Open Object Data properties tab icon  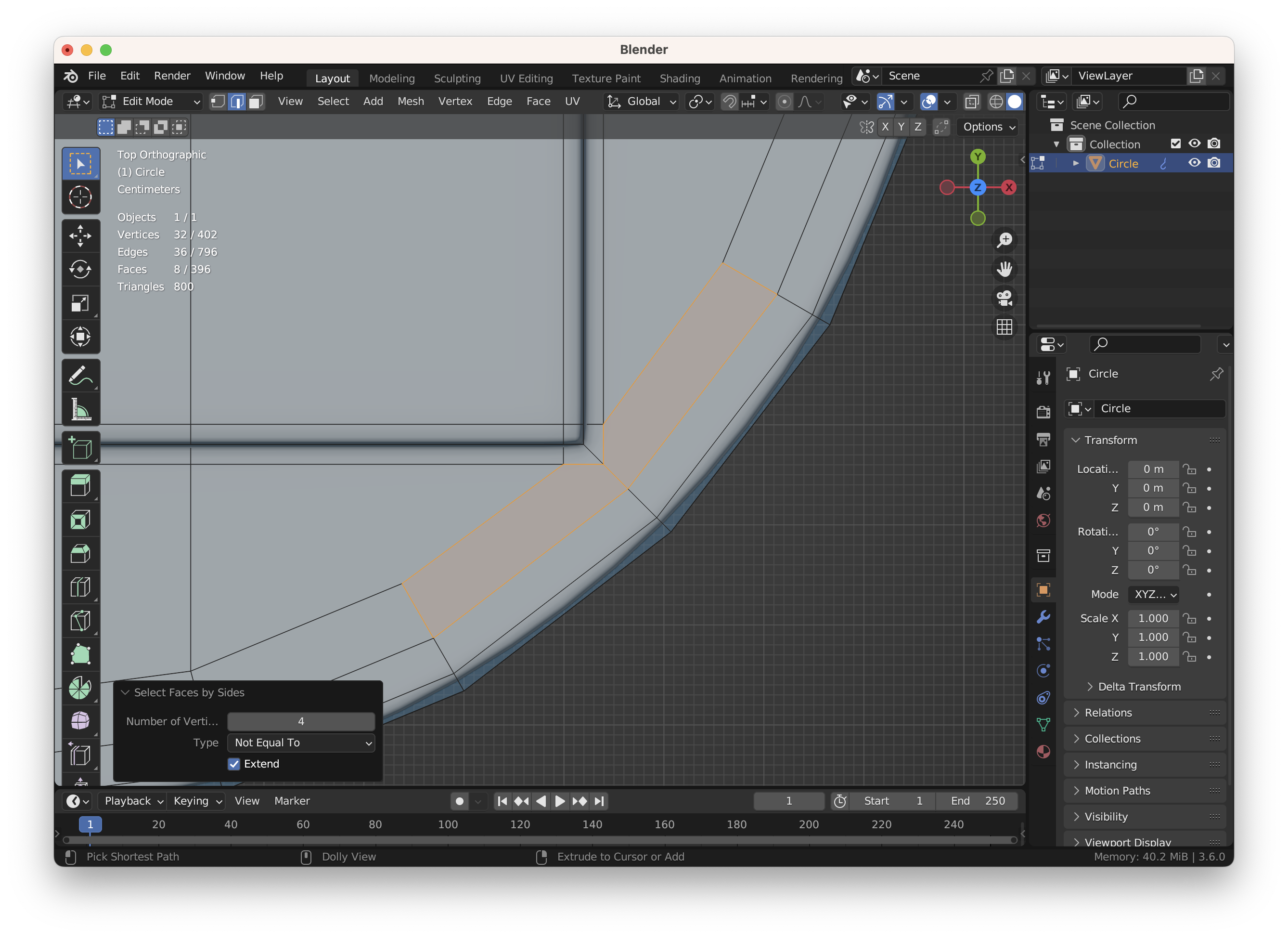point(1043,724)
